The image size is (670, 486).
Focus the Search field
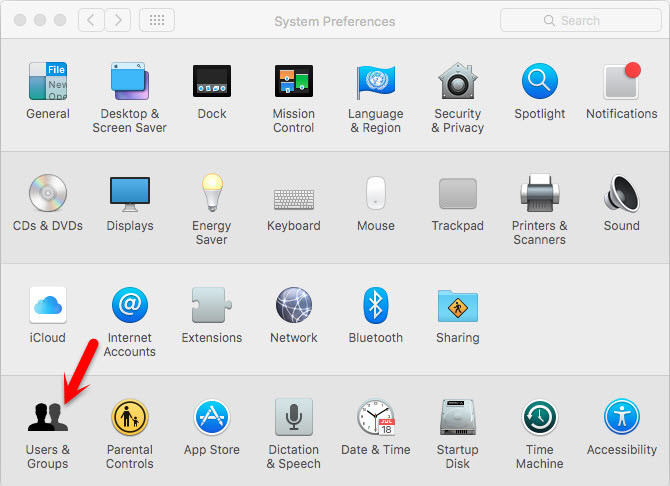click(x=581, y=20)
